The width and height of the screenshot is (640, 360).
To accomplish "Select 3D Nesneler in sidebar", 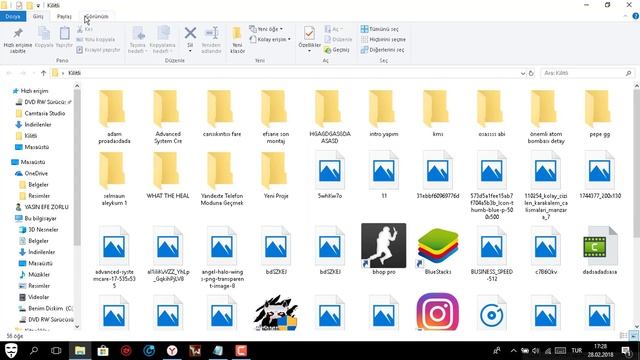I will (x=43, y=229).
